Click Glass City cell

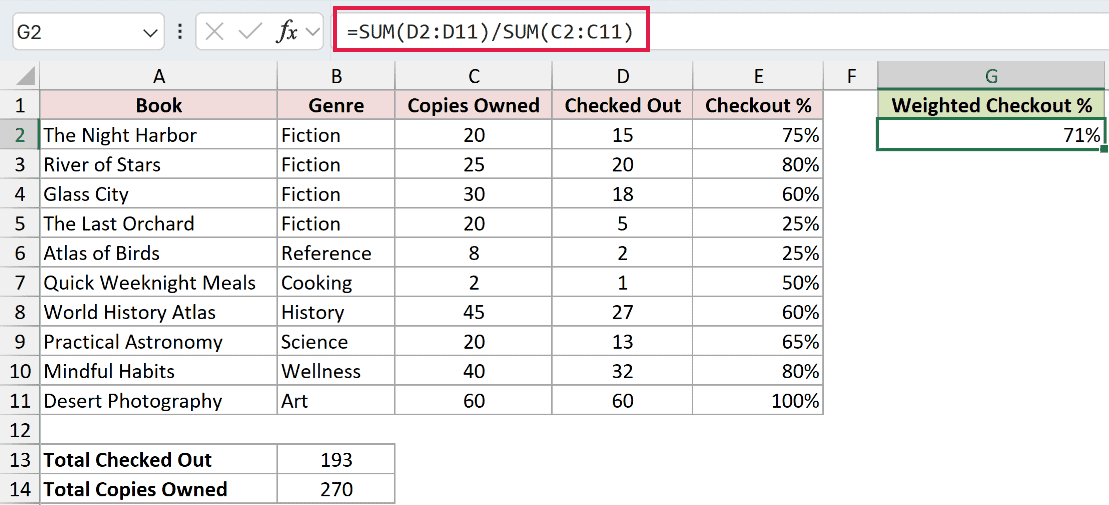(x=158, y=195)
